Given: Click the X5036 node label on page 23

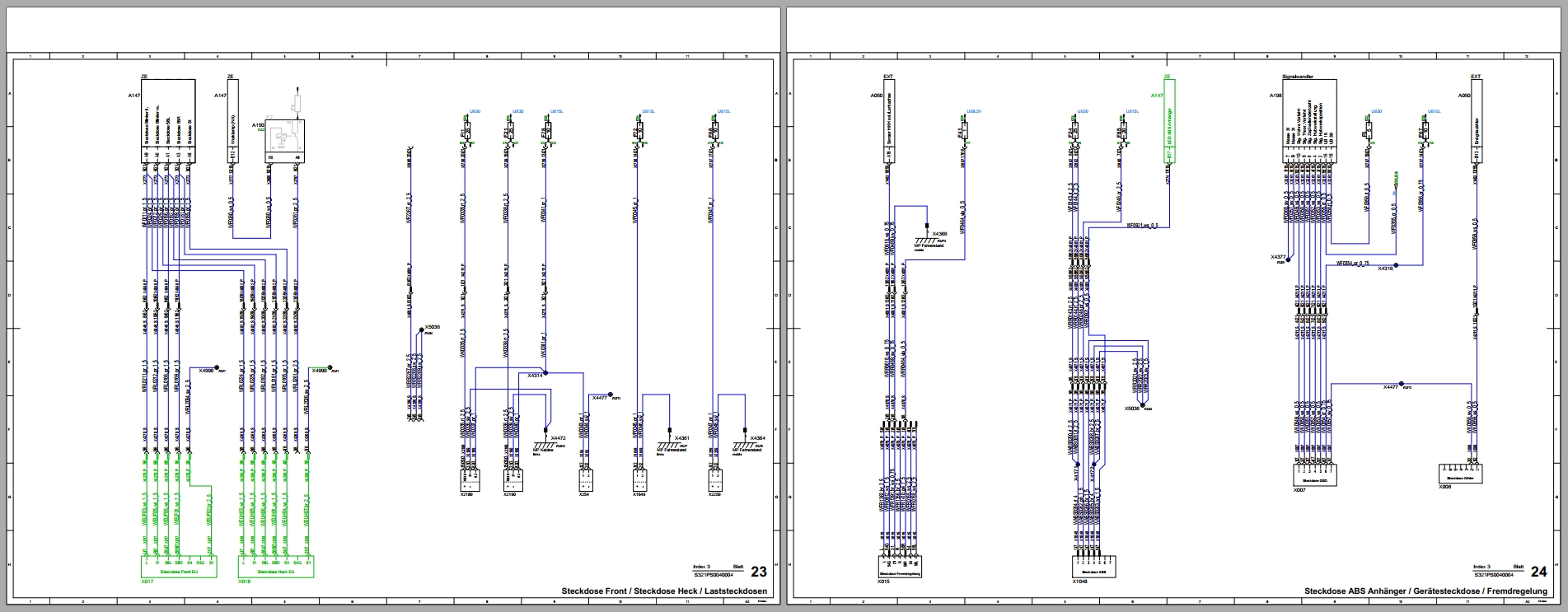Looking at the screenshot, I should click(432, 327).
